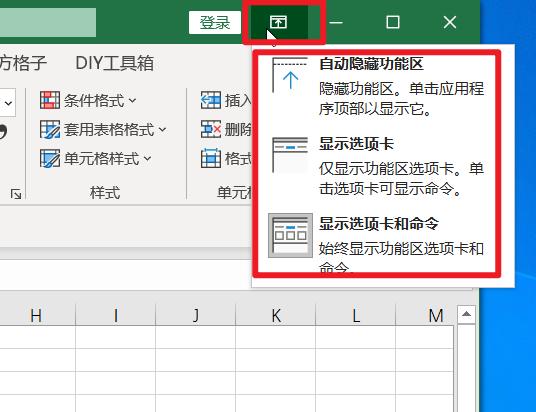
Task: Expand the 单元格样式 dropdown arrow
Action: point(148,159)
